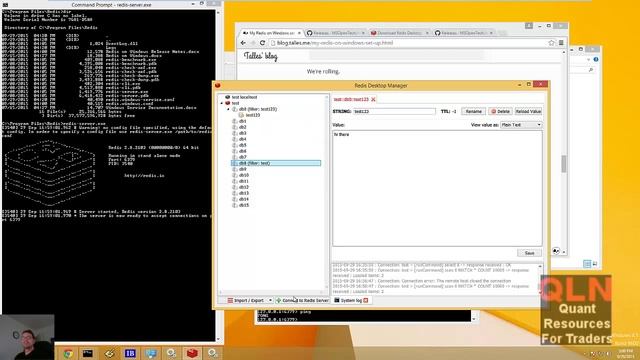
Task: Go back in the Chrome browser
Action: [x=243, y=43]
